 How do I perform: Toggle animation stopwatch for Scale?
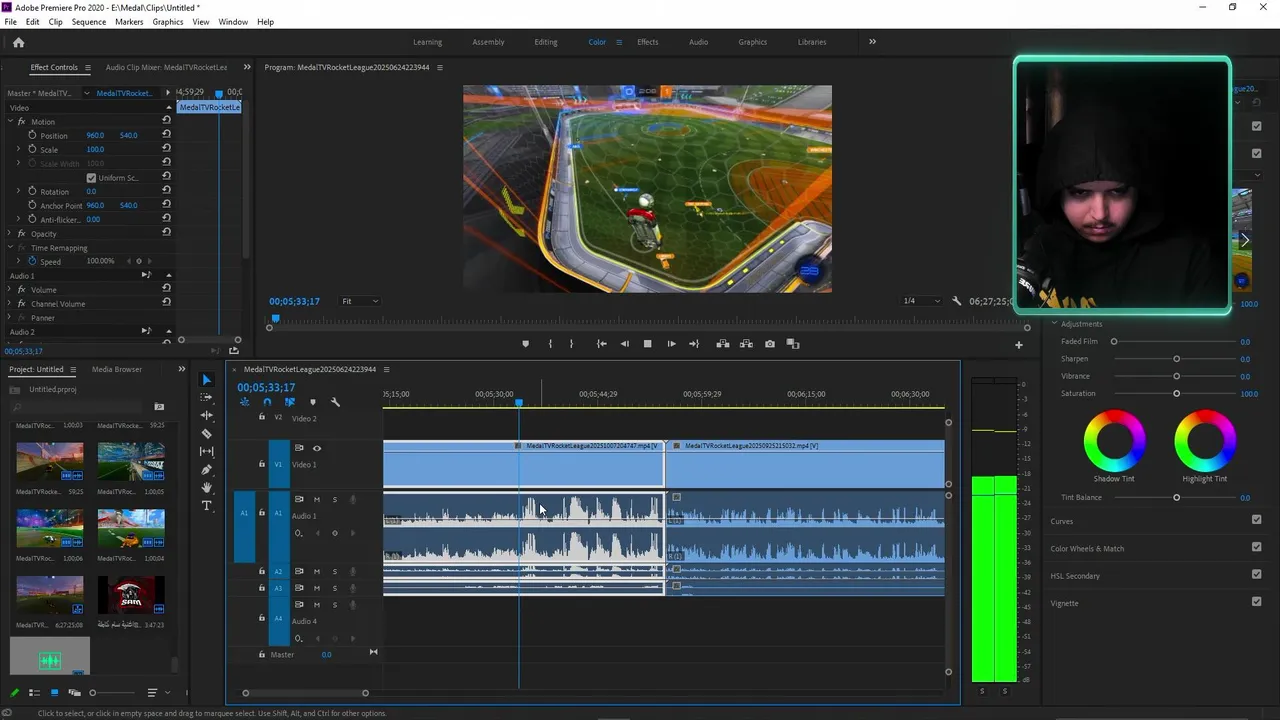[x=32, y=149]
